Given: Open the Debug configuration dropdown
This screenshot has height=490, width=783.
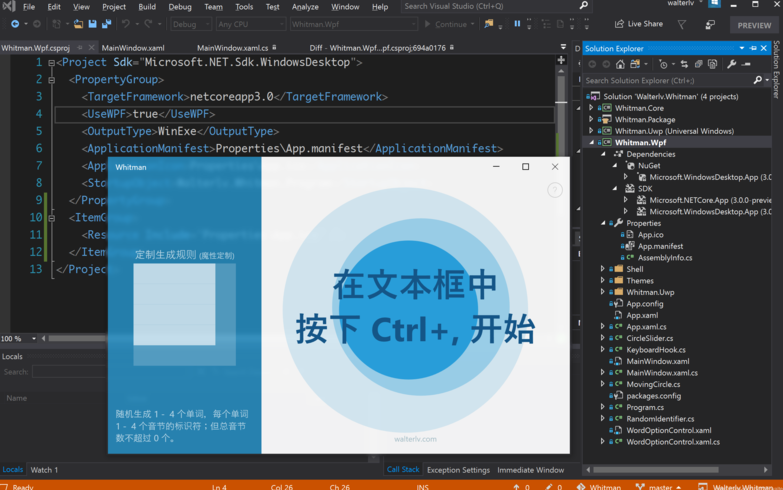Looking at the screenshot, I should 191,24.
